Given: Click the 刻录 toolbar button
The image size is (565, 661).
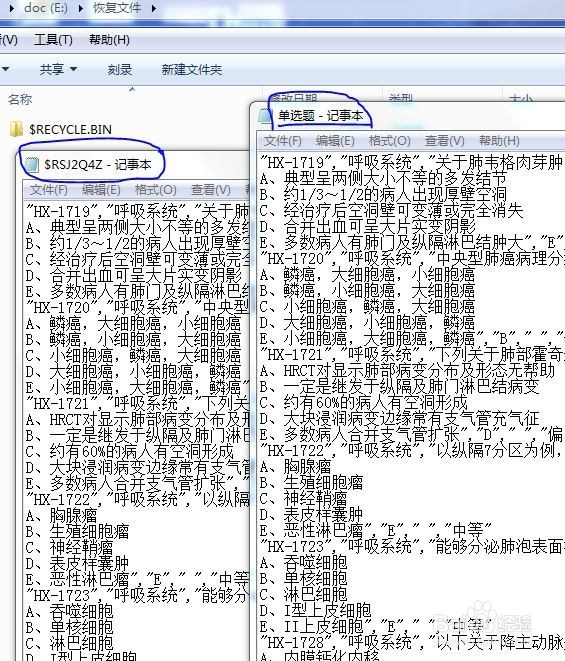Looking at the screenshot, I should pos(120,70).
